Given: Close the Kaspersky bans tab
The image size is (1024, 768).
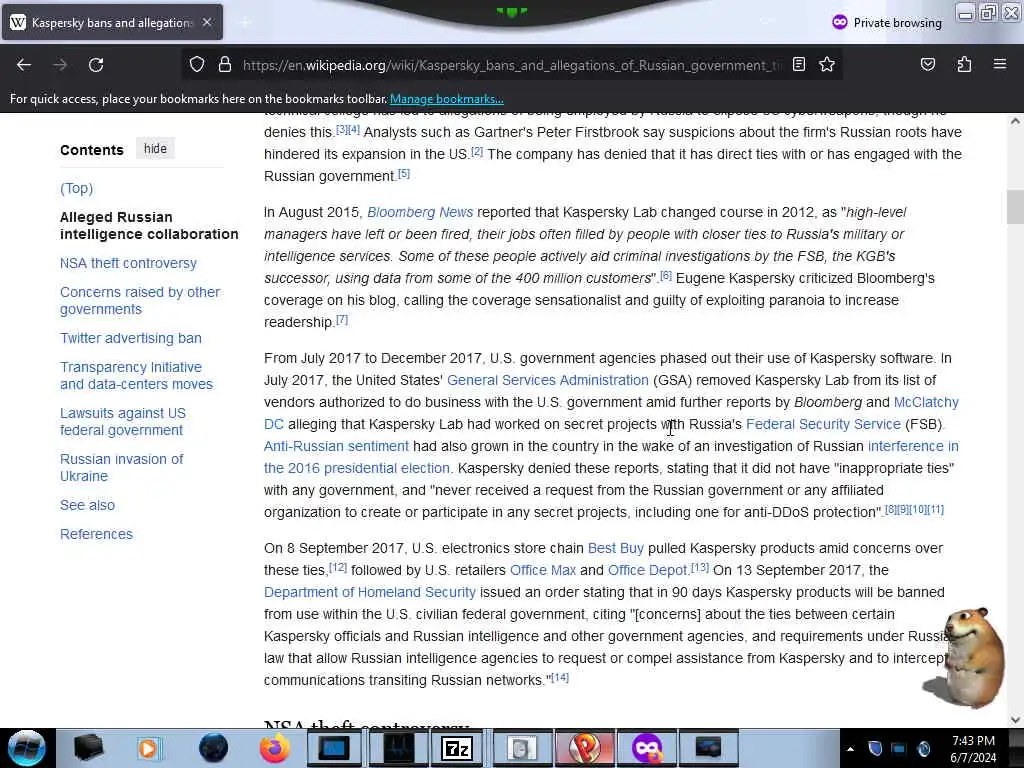Looking at the screenshot, I should 207,22.
